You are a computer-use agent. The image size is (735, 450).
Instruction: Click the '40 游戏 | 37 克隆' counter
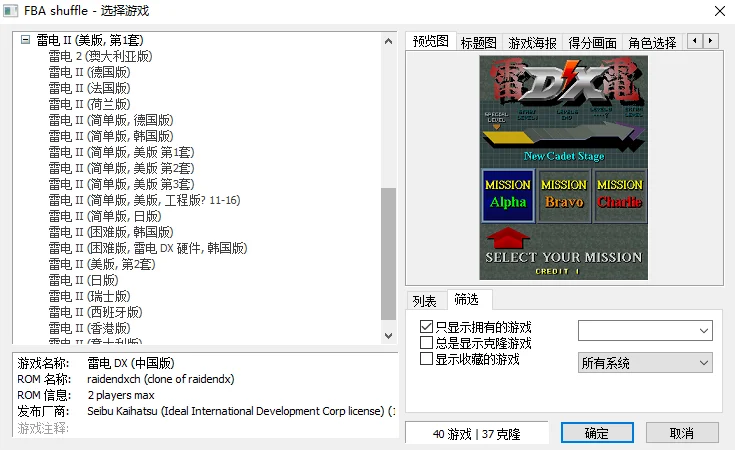[477, 434]
